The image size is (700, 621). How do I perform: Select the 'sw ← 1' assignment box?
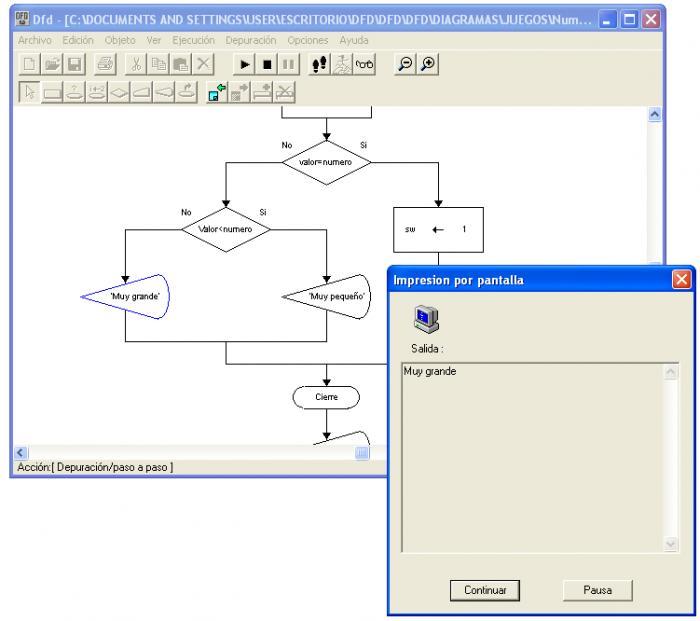[438, 229]
